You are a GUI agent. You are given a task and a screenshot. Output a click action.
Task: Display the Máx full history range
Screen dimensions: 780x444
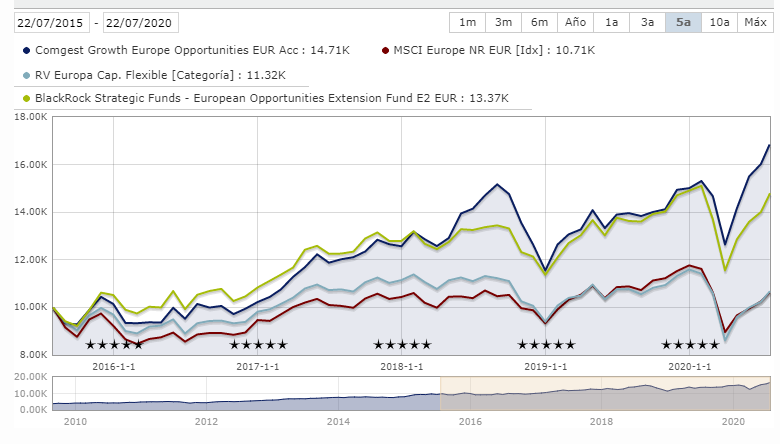[755, 22]
